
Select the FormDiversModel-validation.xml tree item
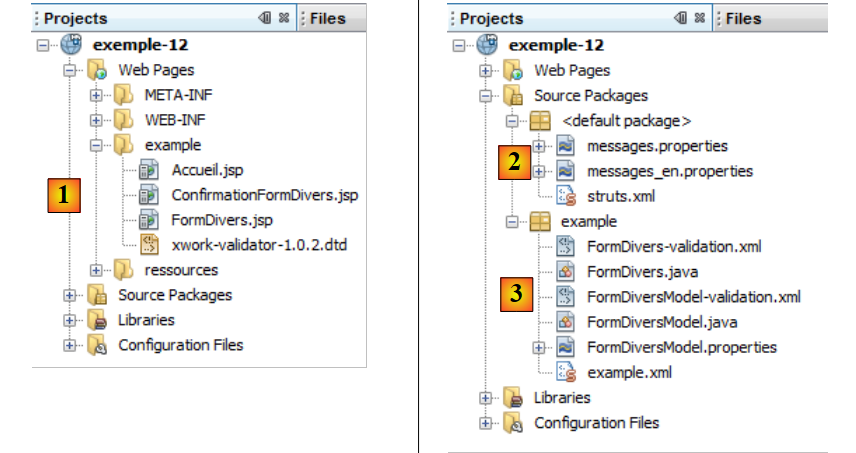click(693, 296)
